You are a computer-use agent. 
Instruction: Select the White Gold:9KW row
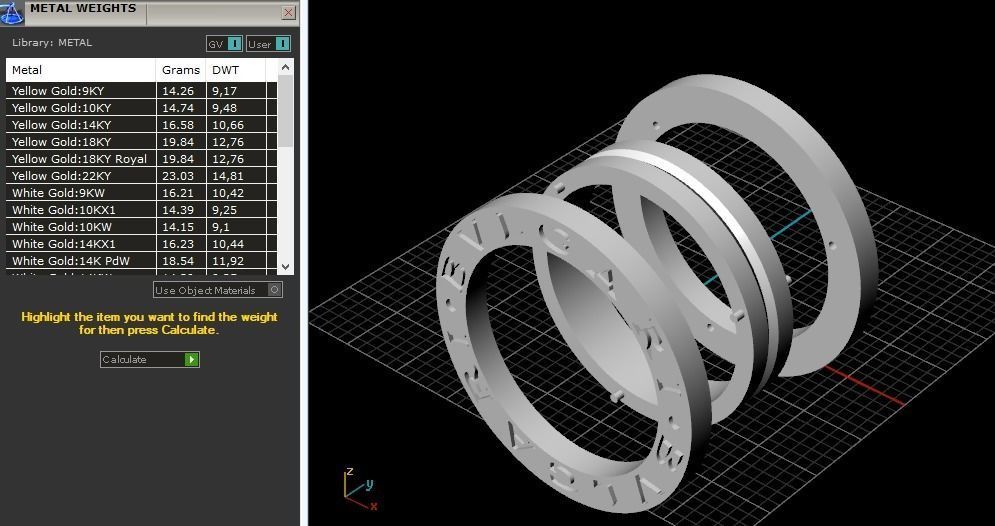tap(142, 193)
